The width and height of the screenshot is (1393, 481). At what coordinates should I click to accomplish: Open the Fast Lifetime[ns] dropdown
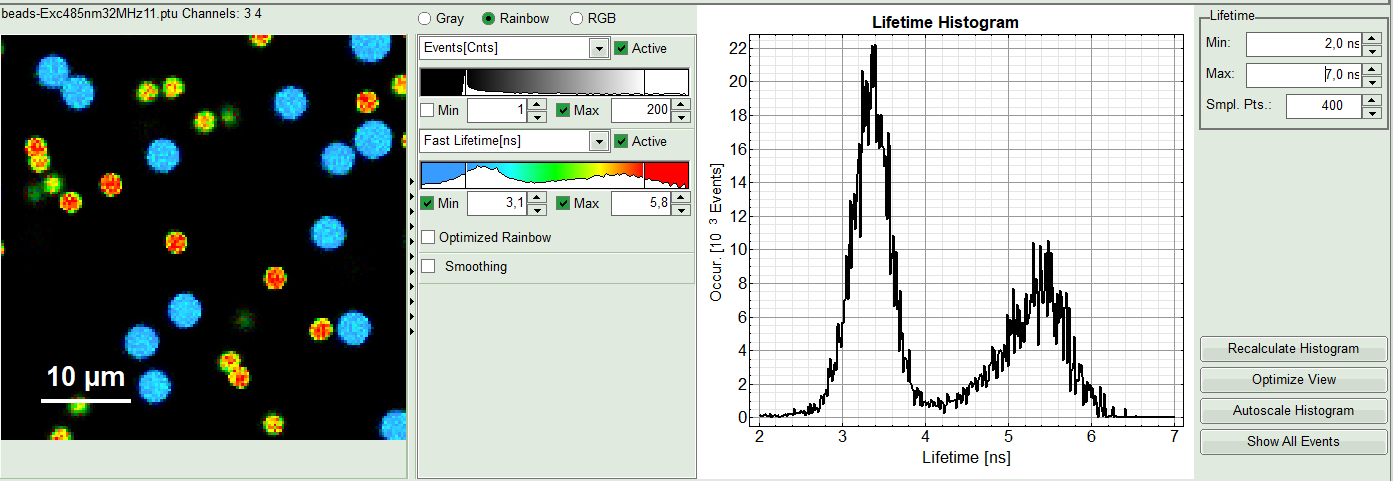tap(598, 141)
